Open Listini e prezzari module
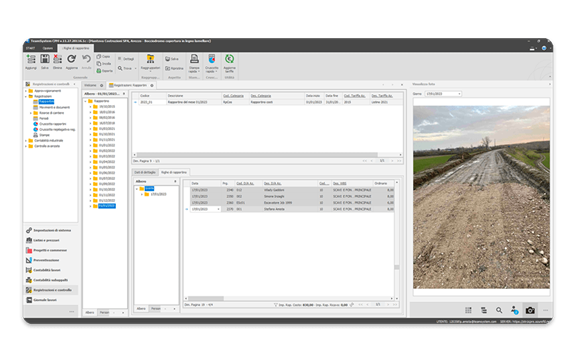 (x=50, y=240)
